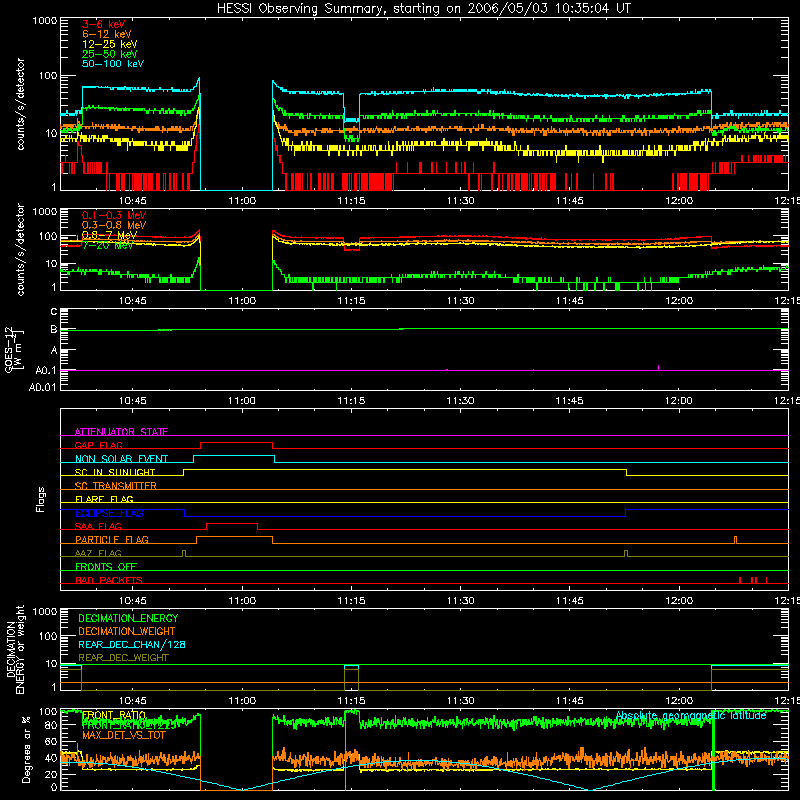Select the 6-12 keV legend label
Image resolution: width=800 pixels, height=800 pixels.
click(107, 34)
